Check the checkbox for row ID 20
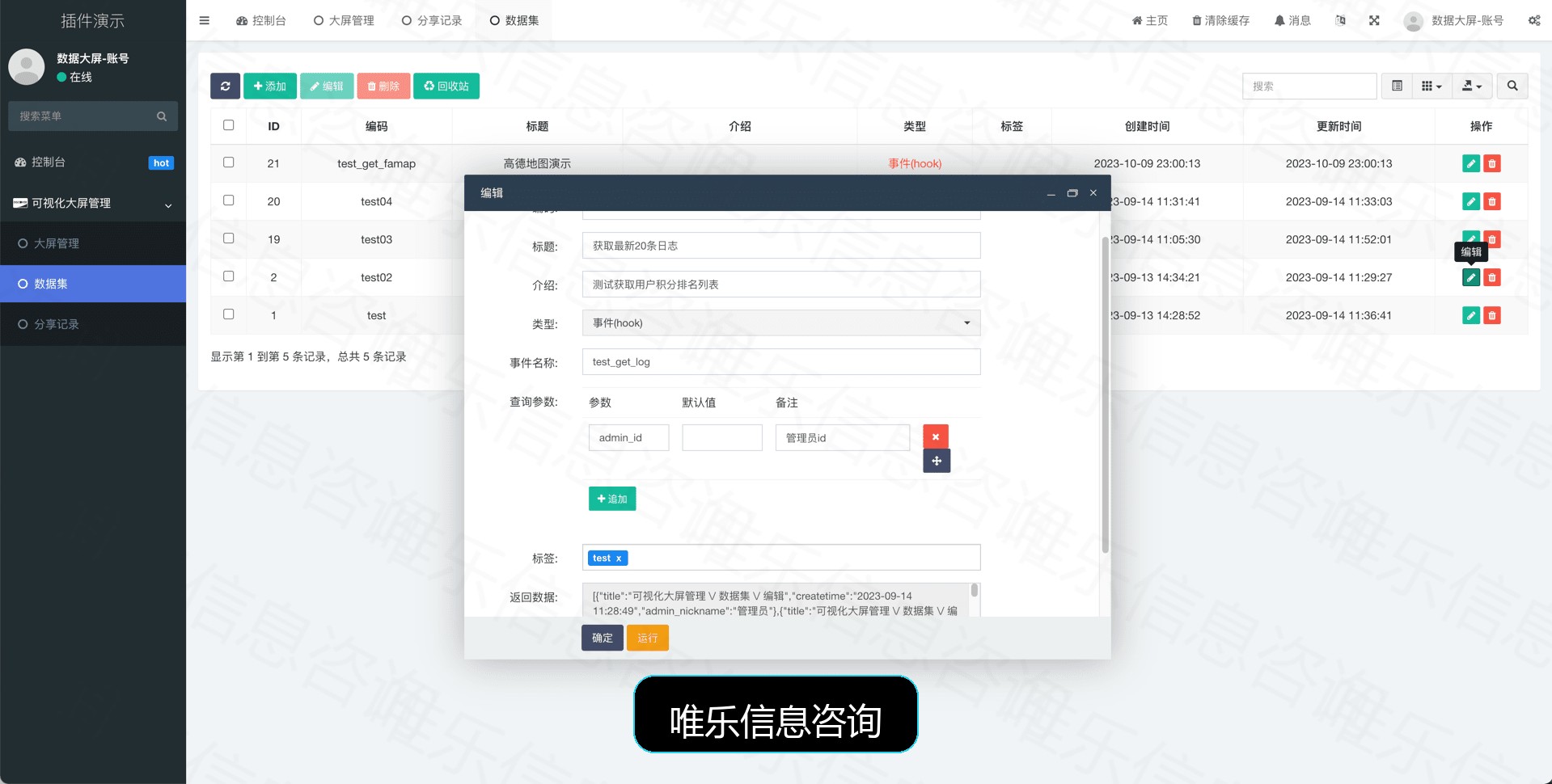 click(229, 200)
